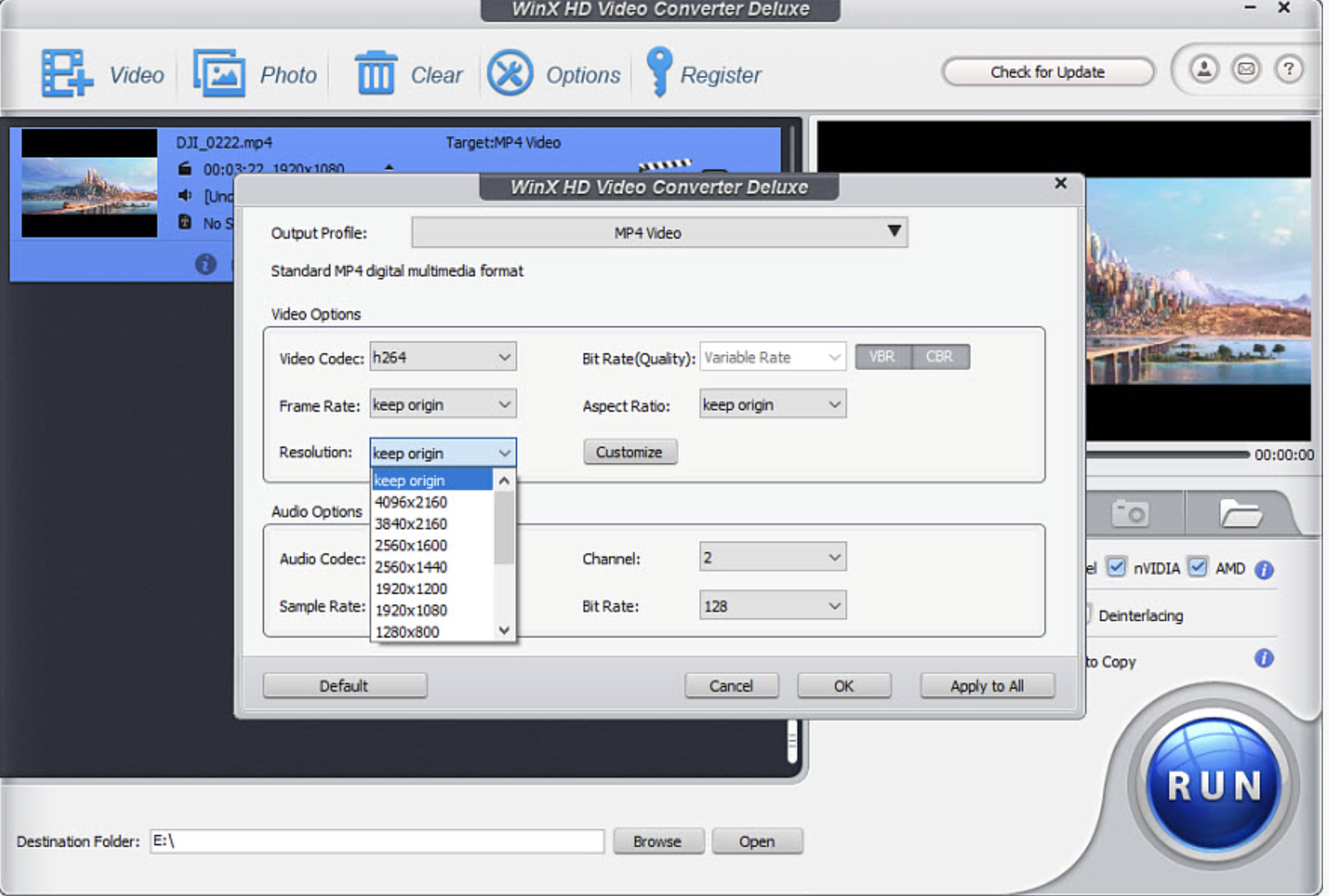1329x896 pixels.
Task: Choose 3840x2160 from the resolution list
Action: pos(411,523)
